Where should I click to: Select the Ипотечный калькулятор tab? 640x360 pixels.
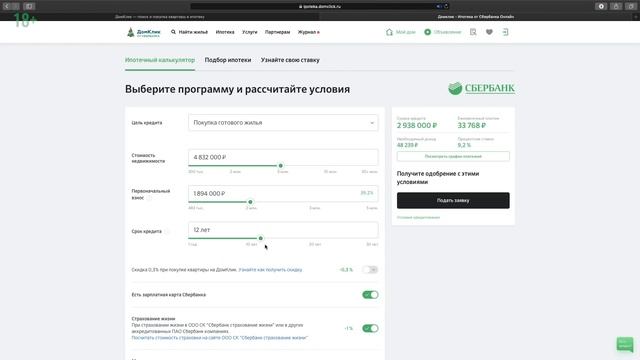click(x=160, y=60)
